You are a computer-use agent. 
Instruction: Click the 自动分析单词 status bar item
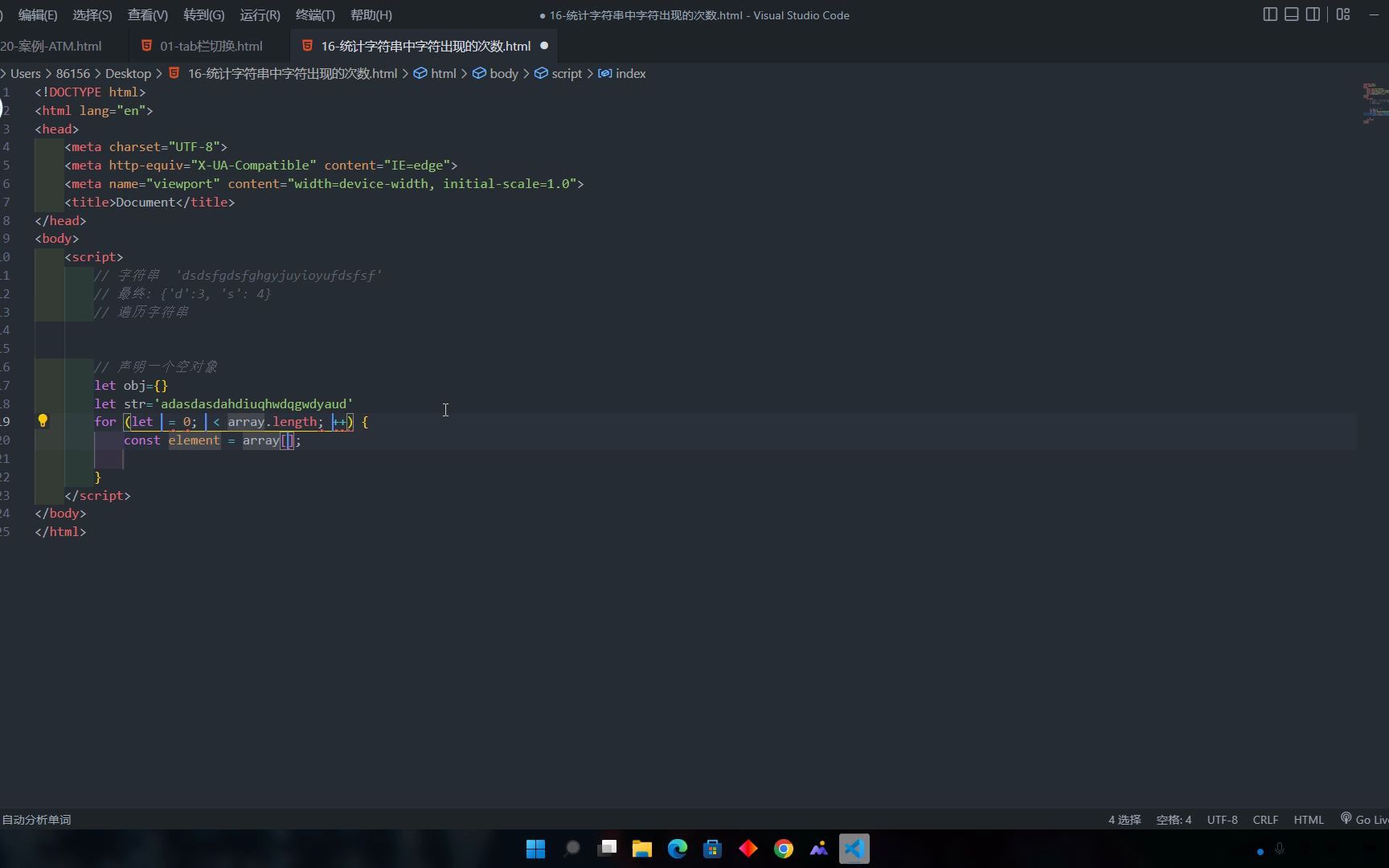pyautogui.click(x=36, y=820)
